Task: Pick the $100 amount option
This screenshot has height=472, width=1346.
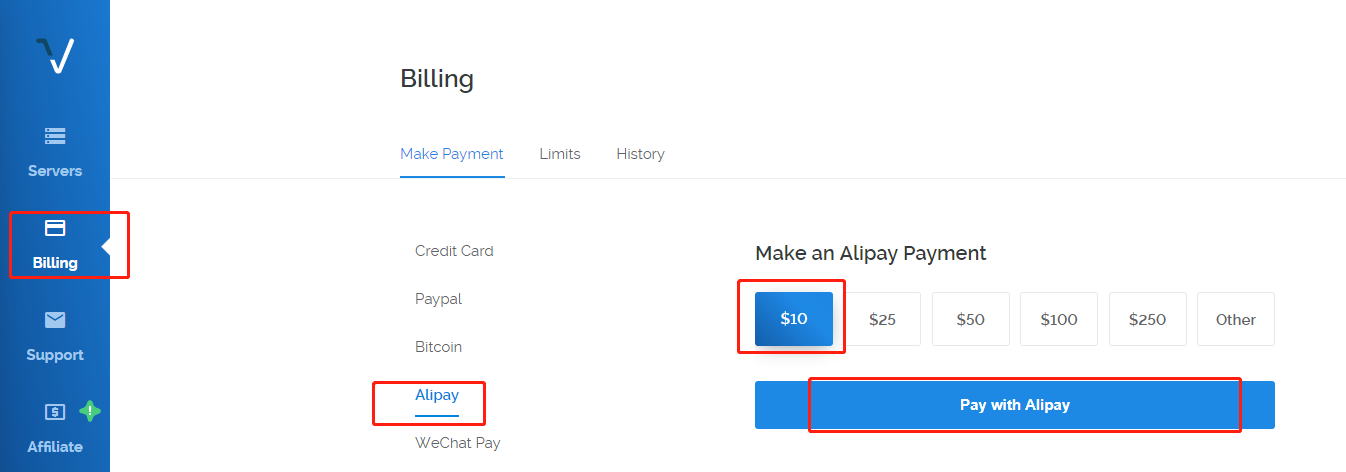Action: coord(1059,319)
